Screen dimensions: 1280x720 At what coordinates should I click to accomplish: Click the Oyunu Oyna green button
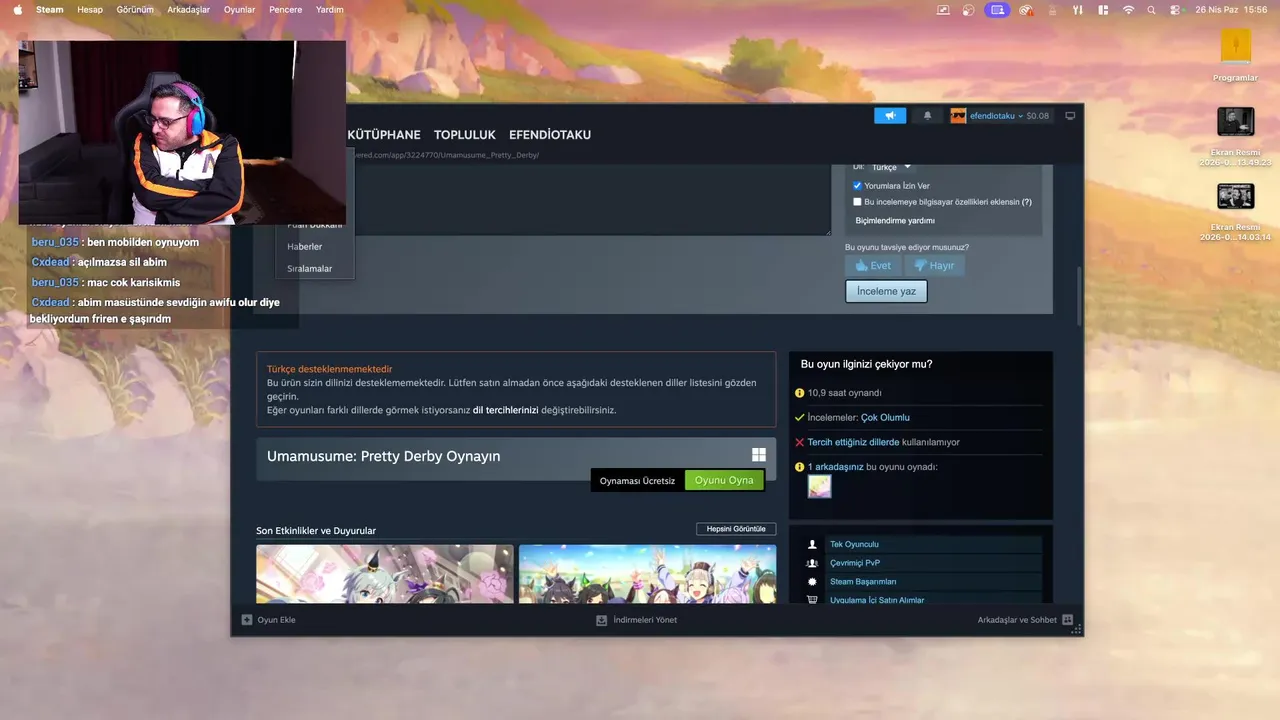(724, 481)
